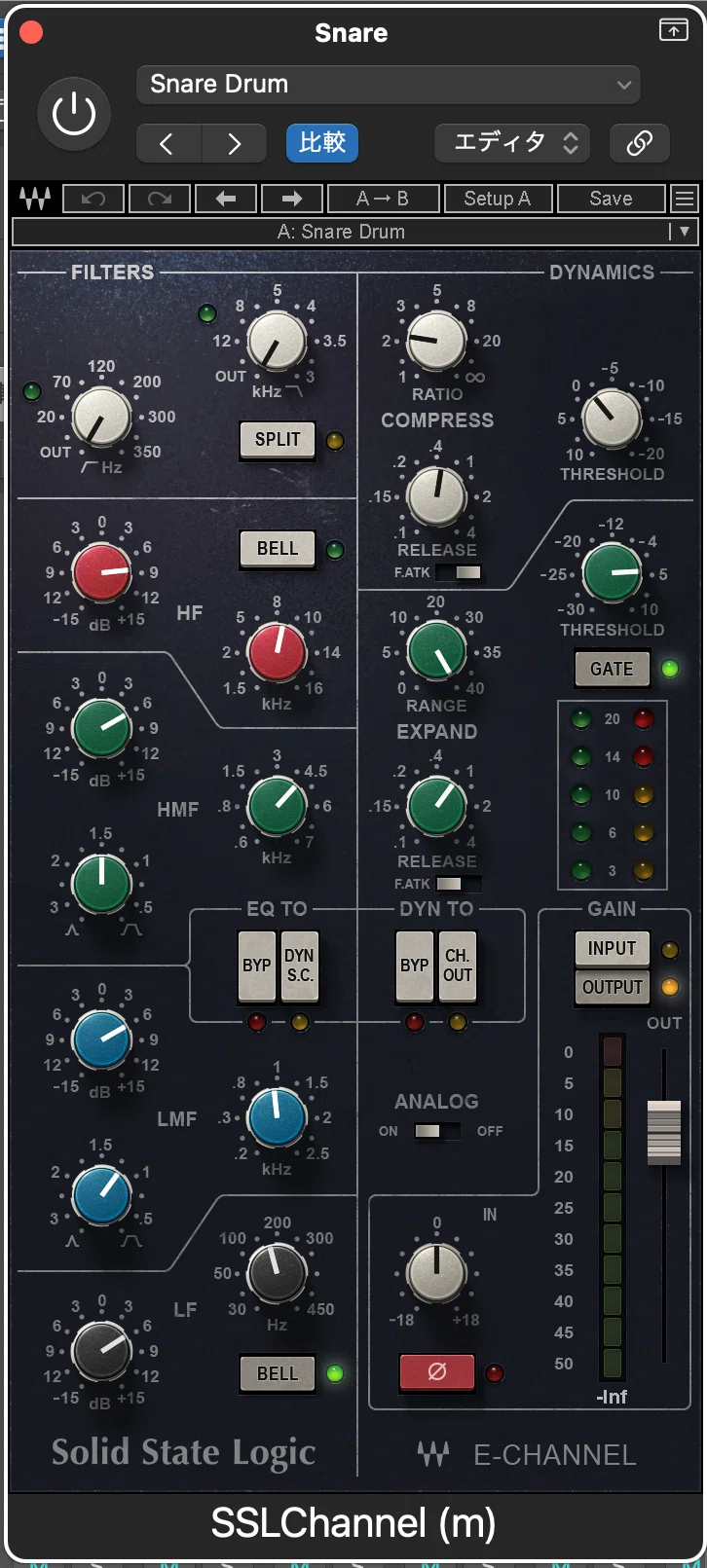
Task: Click the A→B copy button
Action: point(383,199)
